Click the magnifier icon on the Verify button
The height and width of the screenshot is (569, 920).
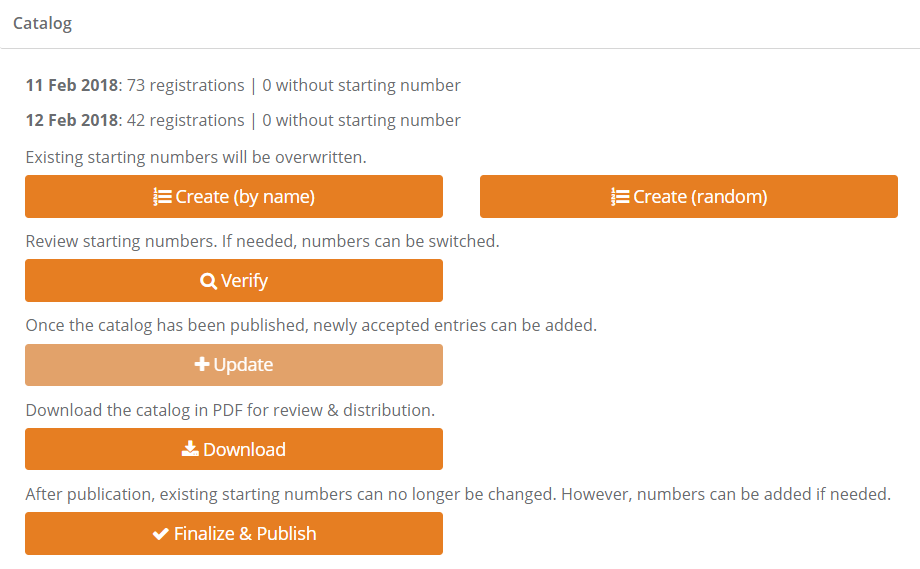pos(208,281)
